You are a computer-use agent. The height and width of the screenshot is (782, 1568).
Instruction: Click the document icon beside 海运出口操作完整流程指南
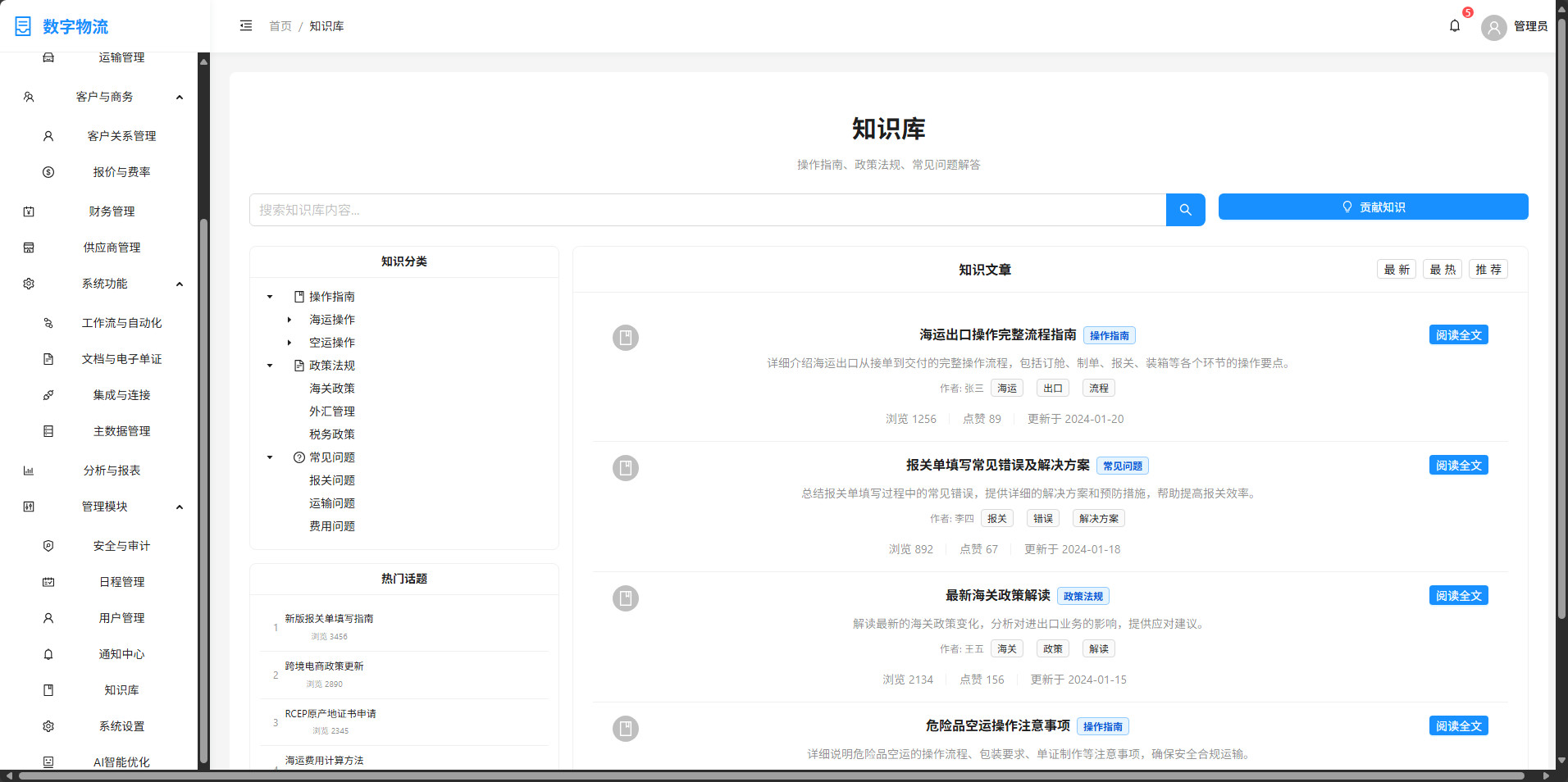pos(626,338)
